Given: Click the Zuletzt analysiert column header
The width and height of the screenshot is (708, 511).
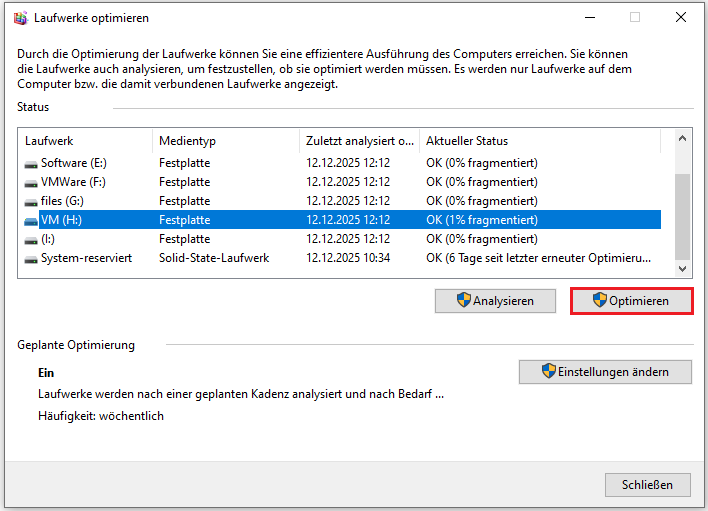Looking at the screenshot, I should 359,141.
